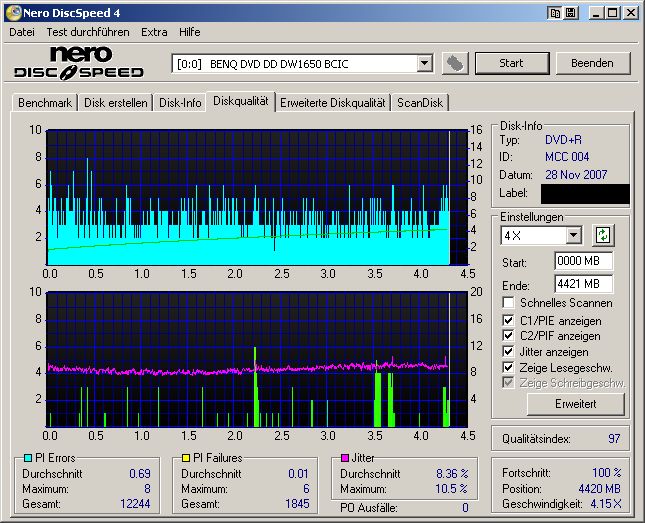Click the drive options icon beside Start
Image resolution: width=645 pixels, height=523 pixels.
(x=455, y=63)
